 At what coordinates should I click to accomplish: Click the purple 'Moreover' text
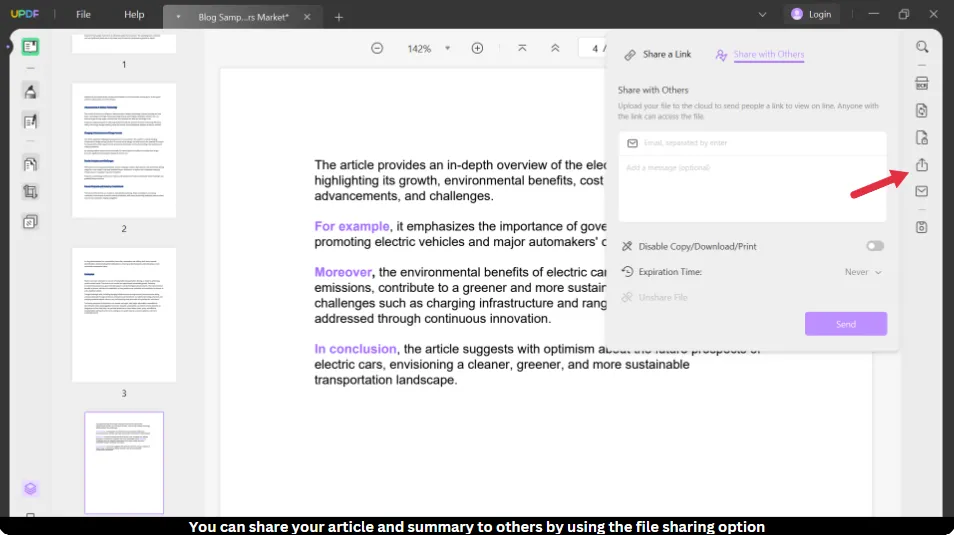tap(343, 272)
